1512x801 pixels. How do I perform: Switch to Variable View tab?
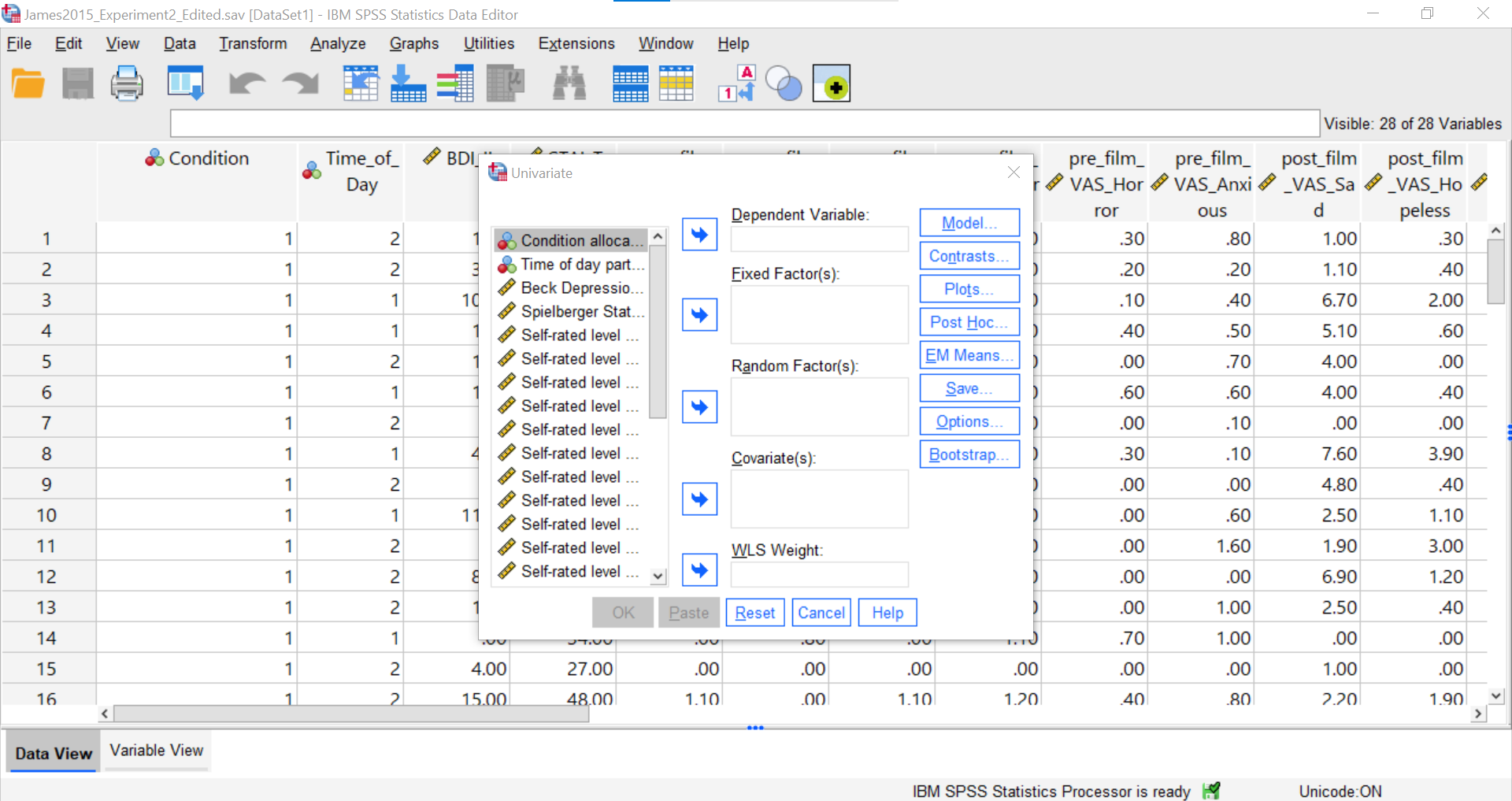coord(157,751)
